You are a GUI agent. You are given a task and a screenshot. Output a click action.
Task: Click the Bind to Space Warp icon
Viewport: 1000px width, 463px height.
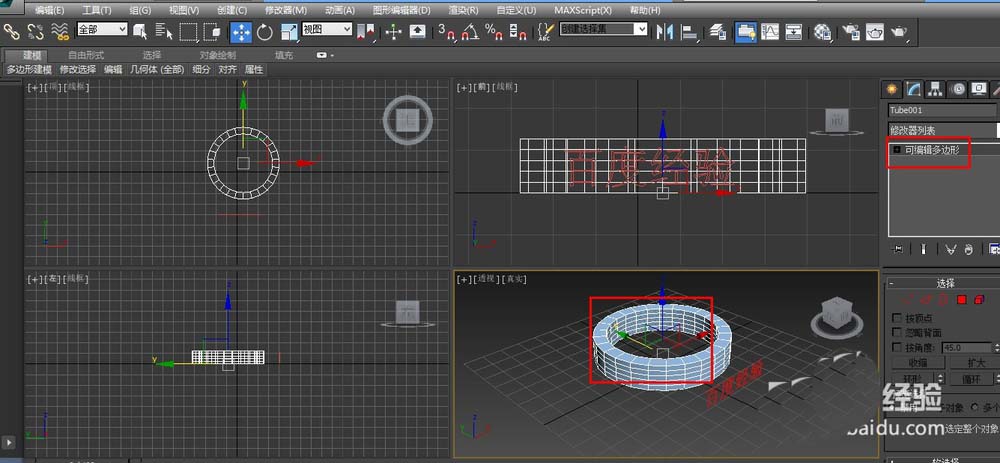tap(60, 31)
